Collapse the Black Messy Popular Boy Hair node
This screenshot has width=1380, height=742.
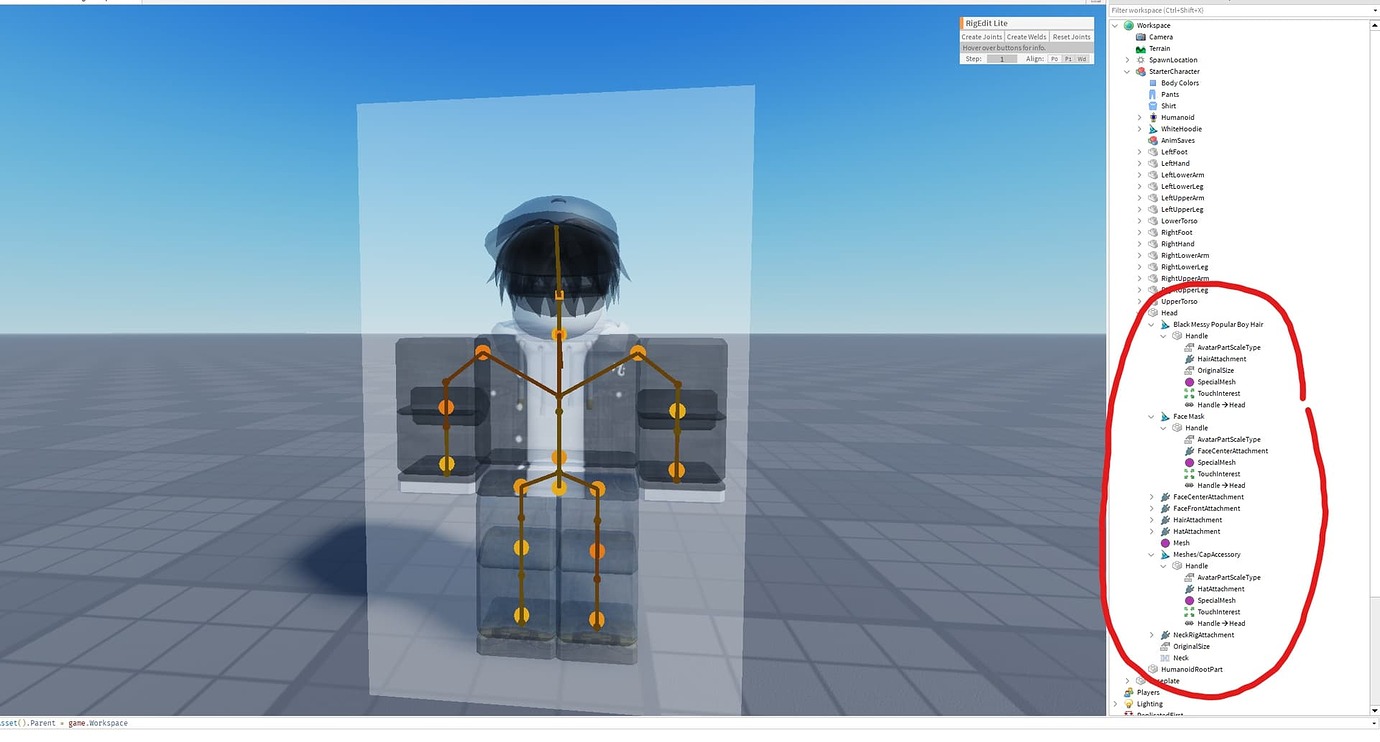tap(1151, 324)
